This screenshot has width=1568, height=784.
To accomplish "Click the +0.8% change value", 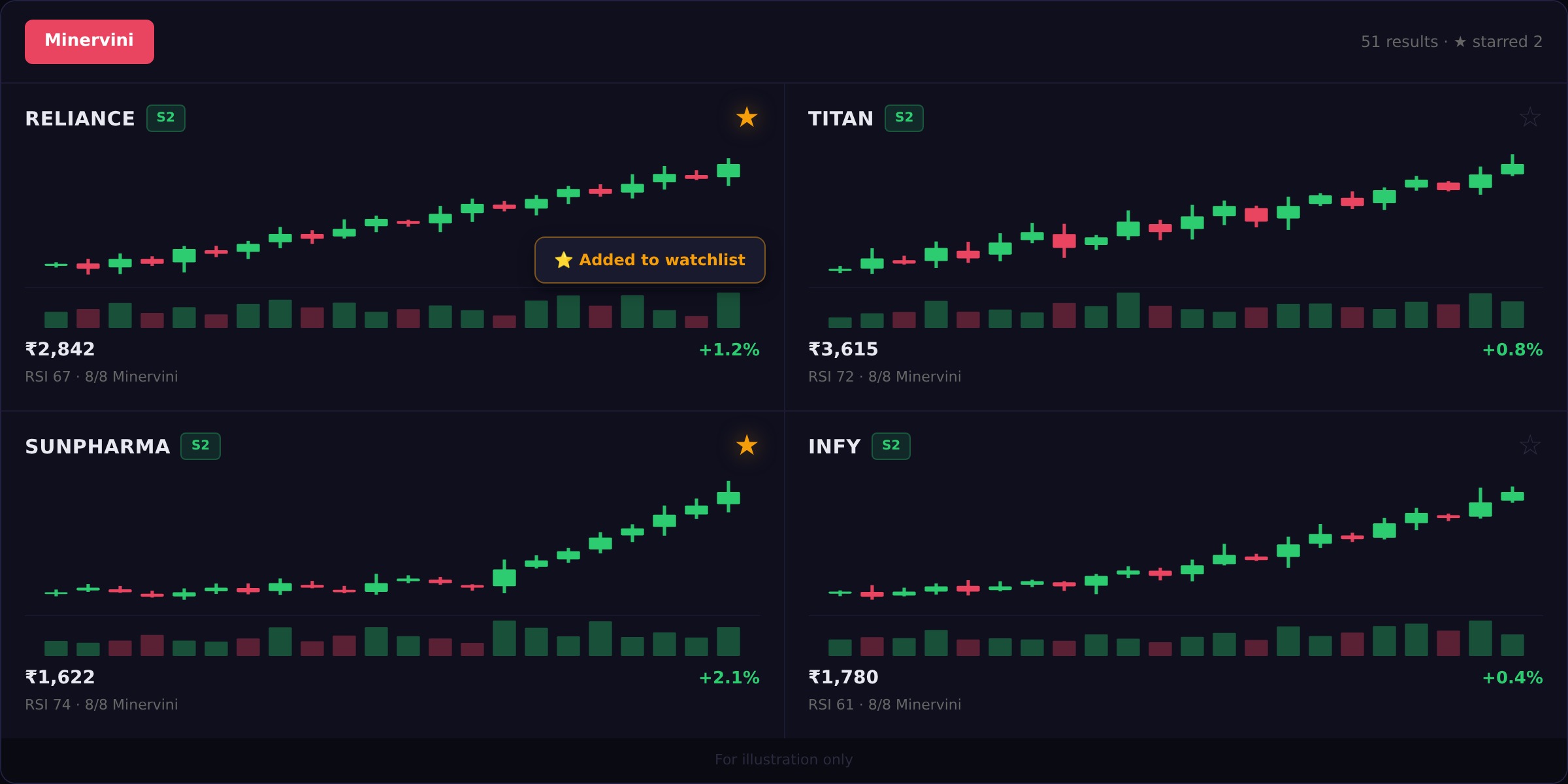I will (x=1512, y=350).
